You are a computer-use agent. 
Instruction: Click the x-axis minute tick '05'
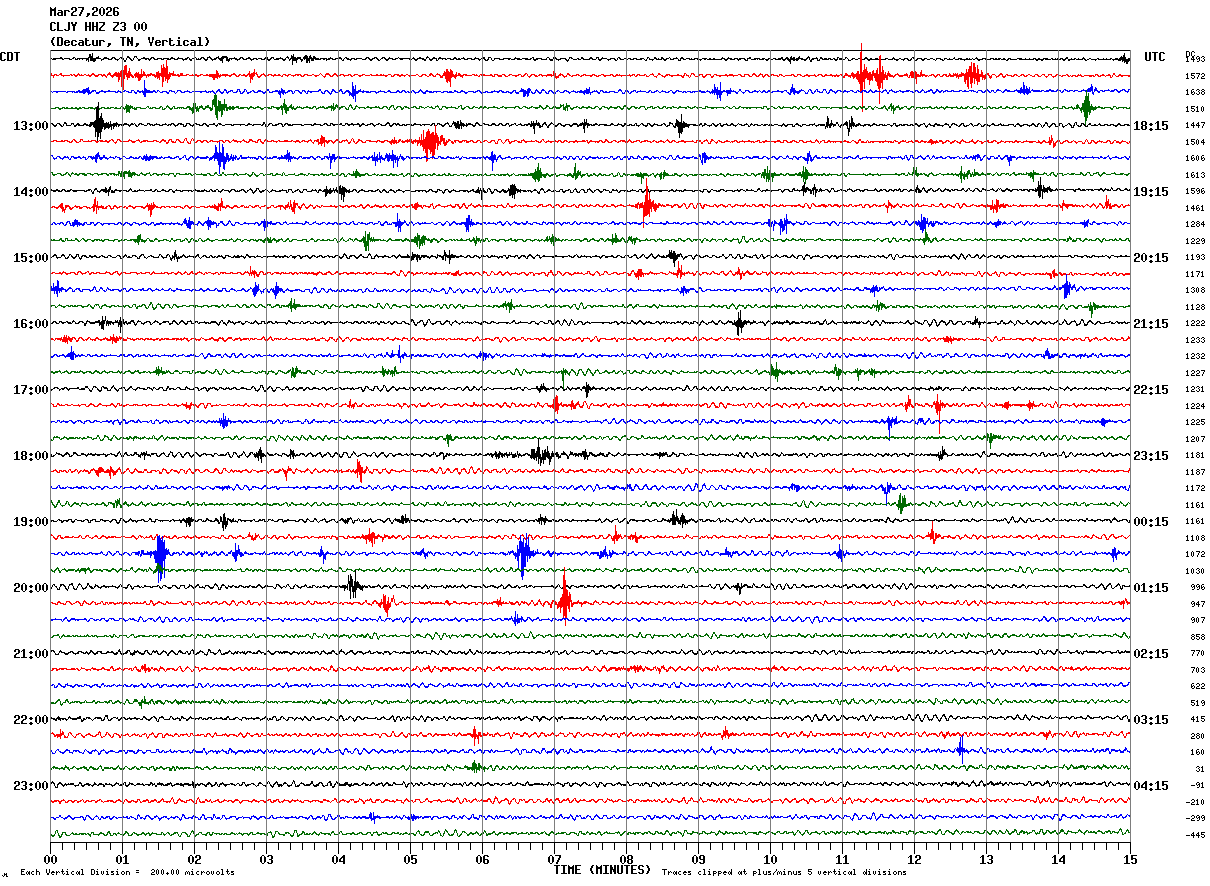410,859
